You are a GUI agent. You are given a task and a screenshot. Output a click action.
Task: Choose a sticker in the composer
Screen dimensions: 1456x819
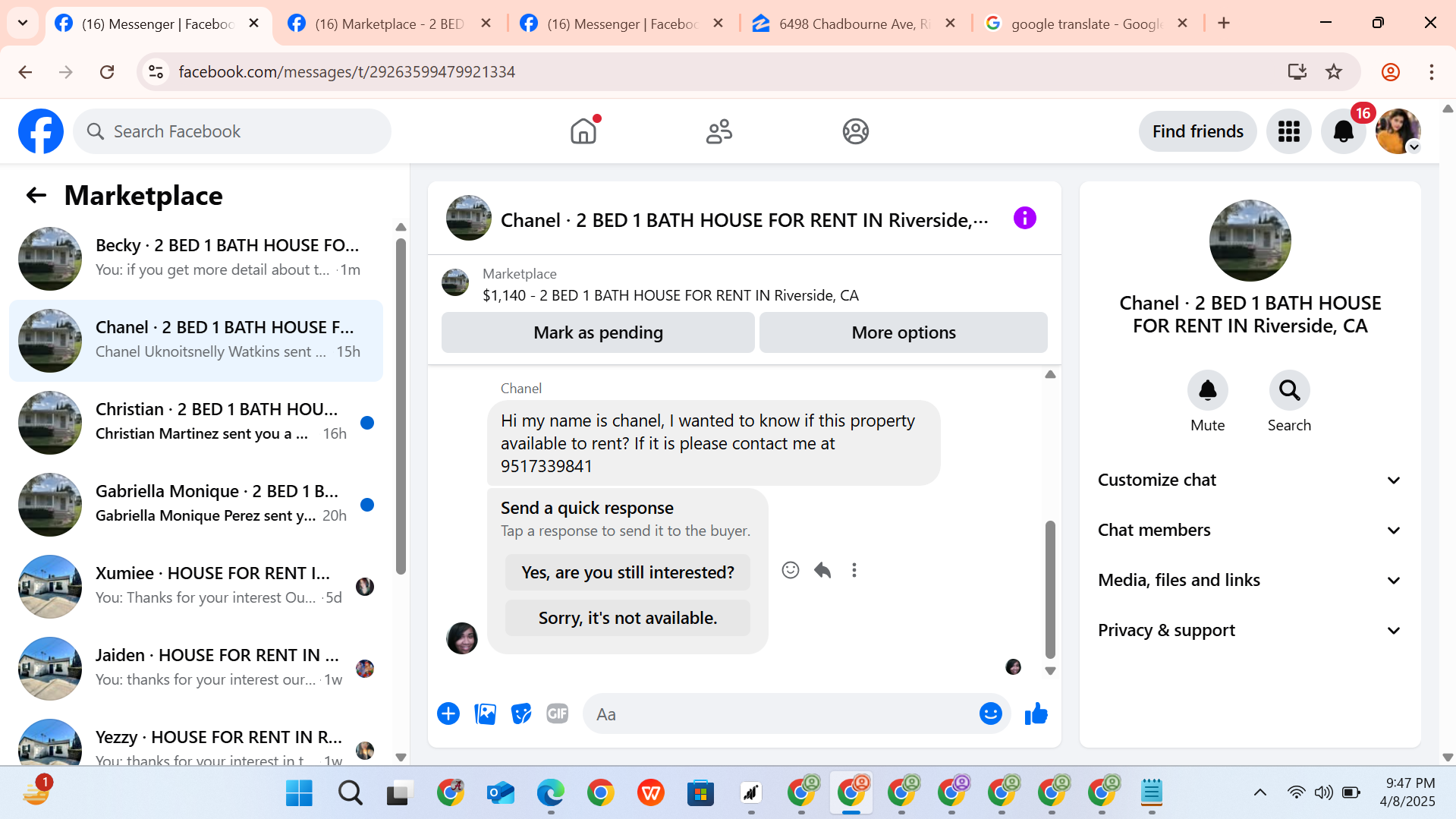pyautogui.click(x=521, y=713)
